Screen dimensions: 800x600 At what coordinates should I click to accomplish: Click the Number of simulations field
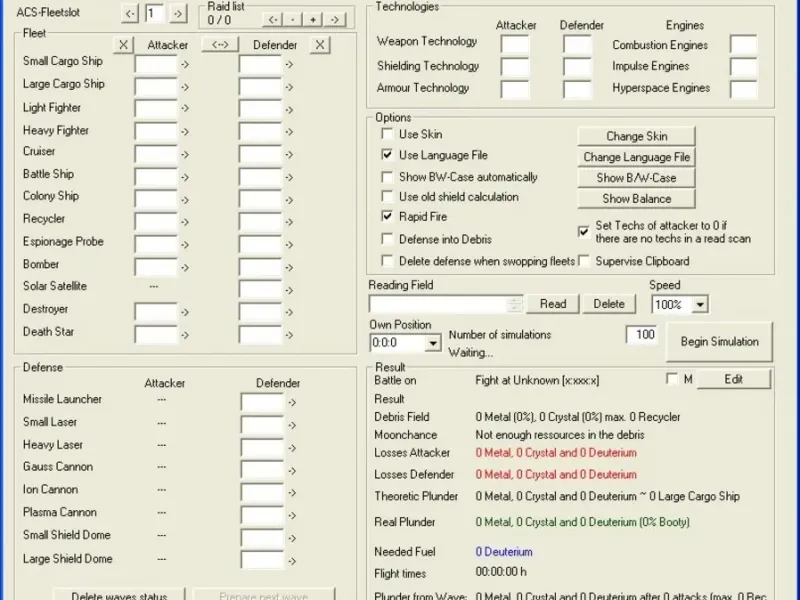(641, 335)
